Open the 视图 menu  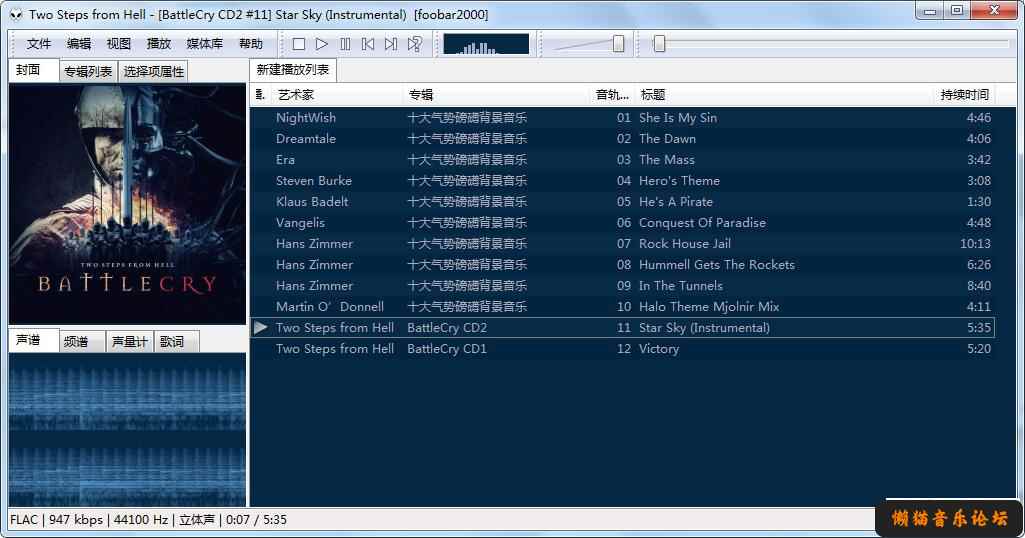coord(118,44)
